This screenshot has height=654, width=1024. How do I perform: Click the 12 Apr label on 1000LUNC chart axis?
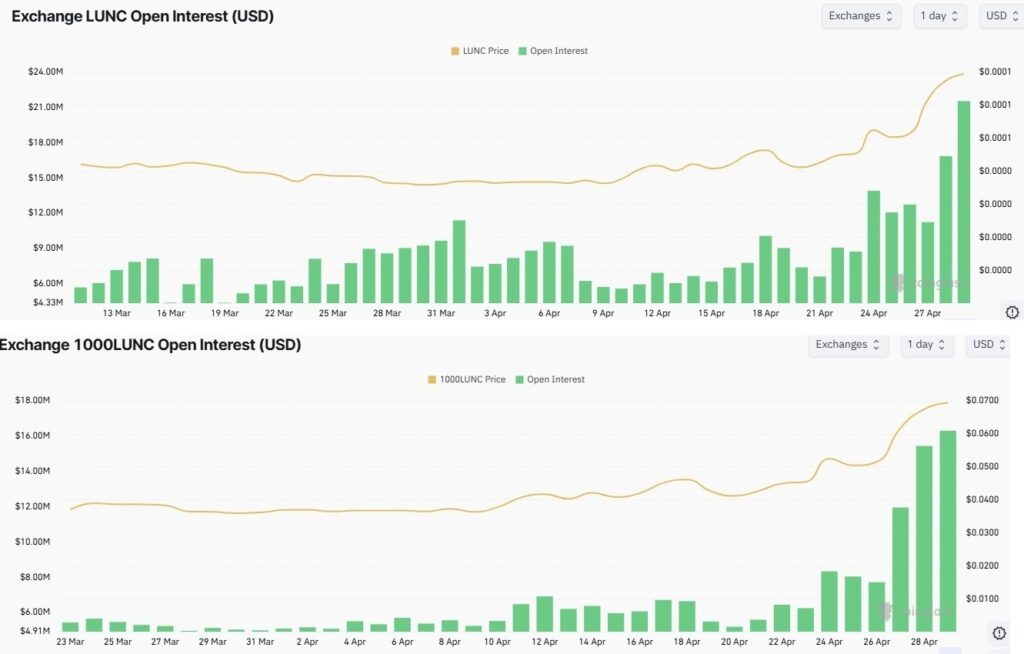tap(545, 642)
